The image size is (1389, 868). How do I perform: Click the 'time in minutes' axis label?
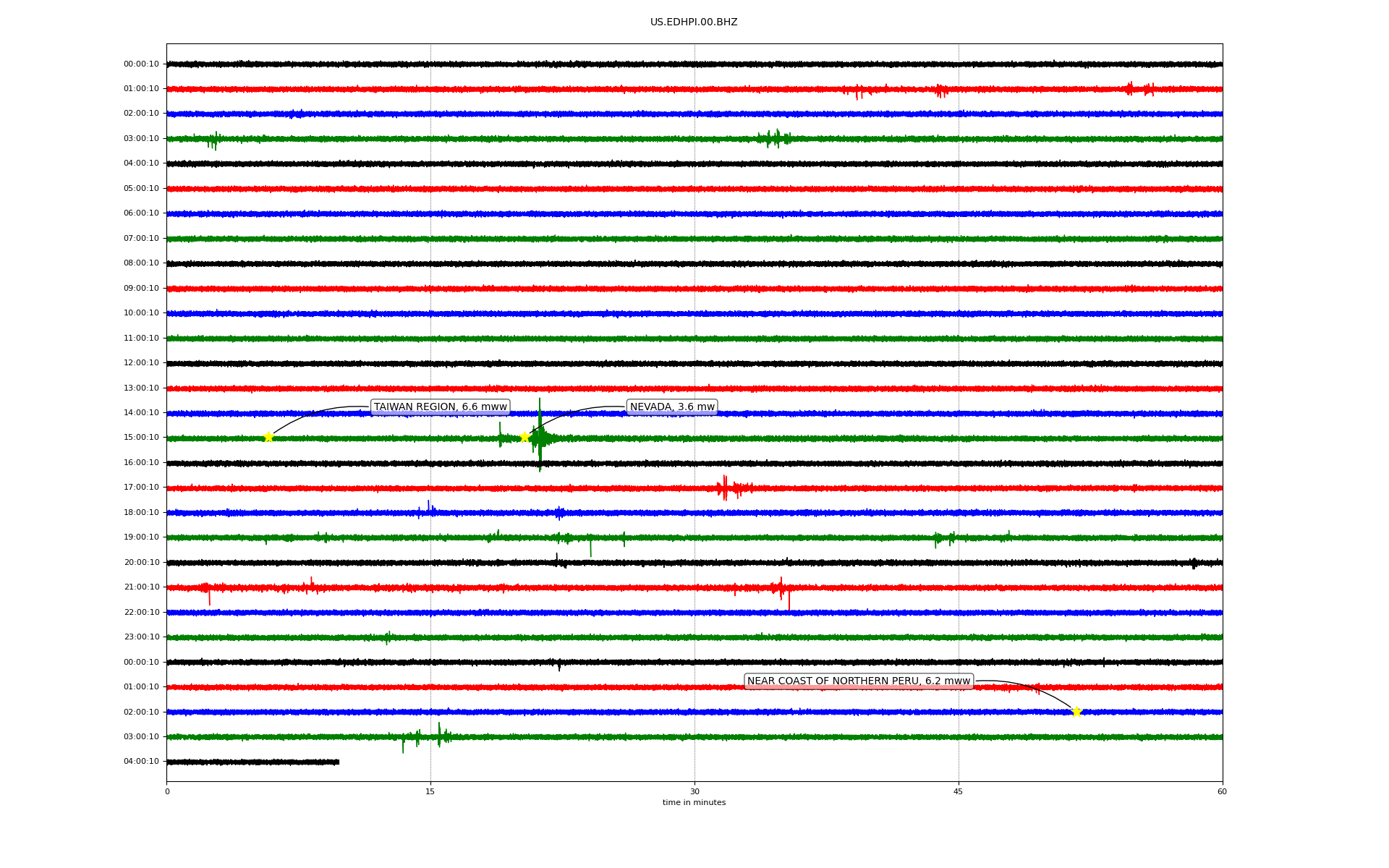(x=694, y=803)
